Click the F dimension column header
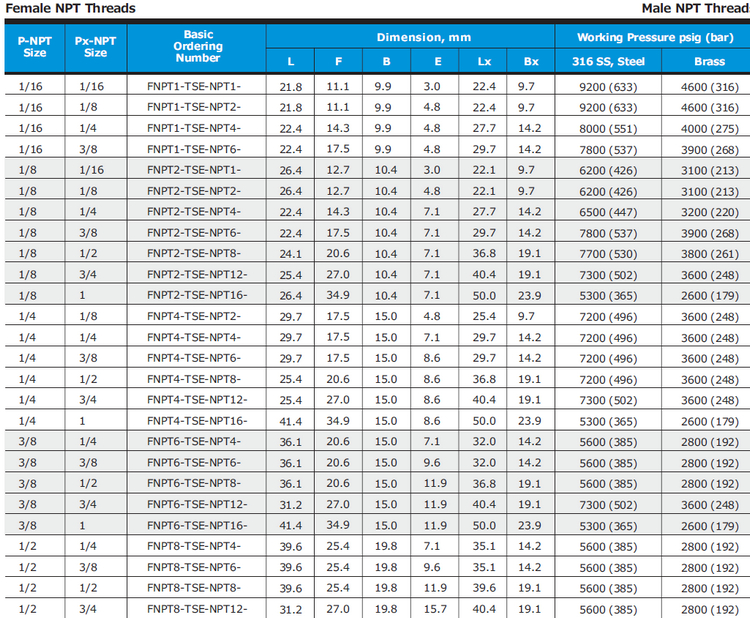The height and width of the screenshot is (618, 750). pos(338,61)
